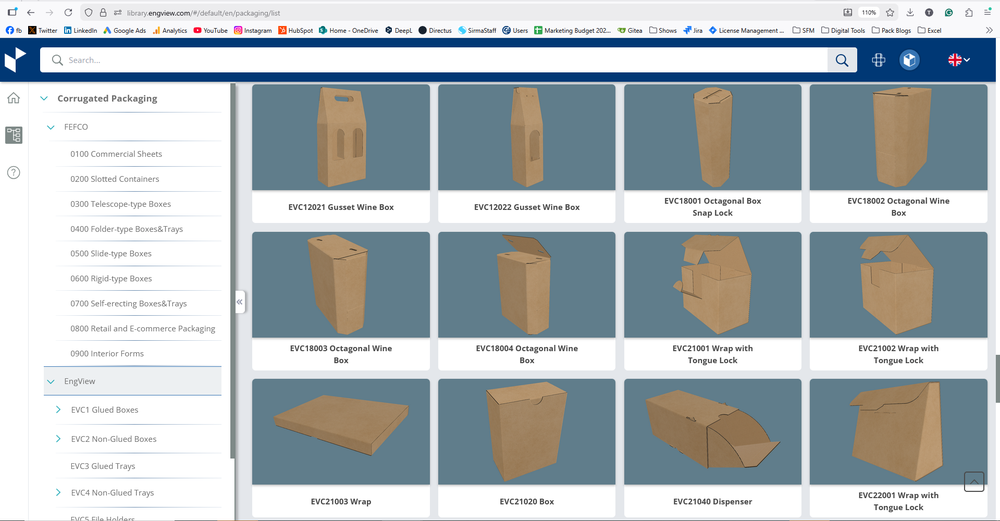Collapse the sidebar with the double-arrow handle
1000x521 pixels.
(x=240, y=302)
